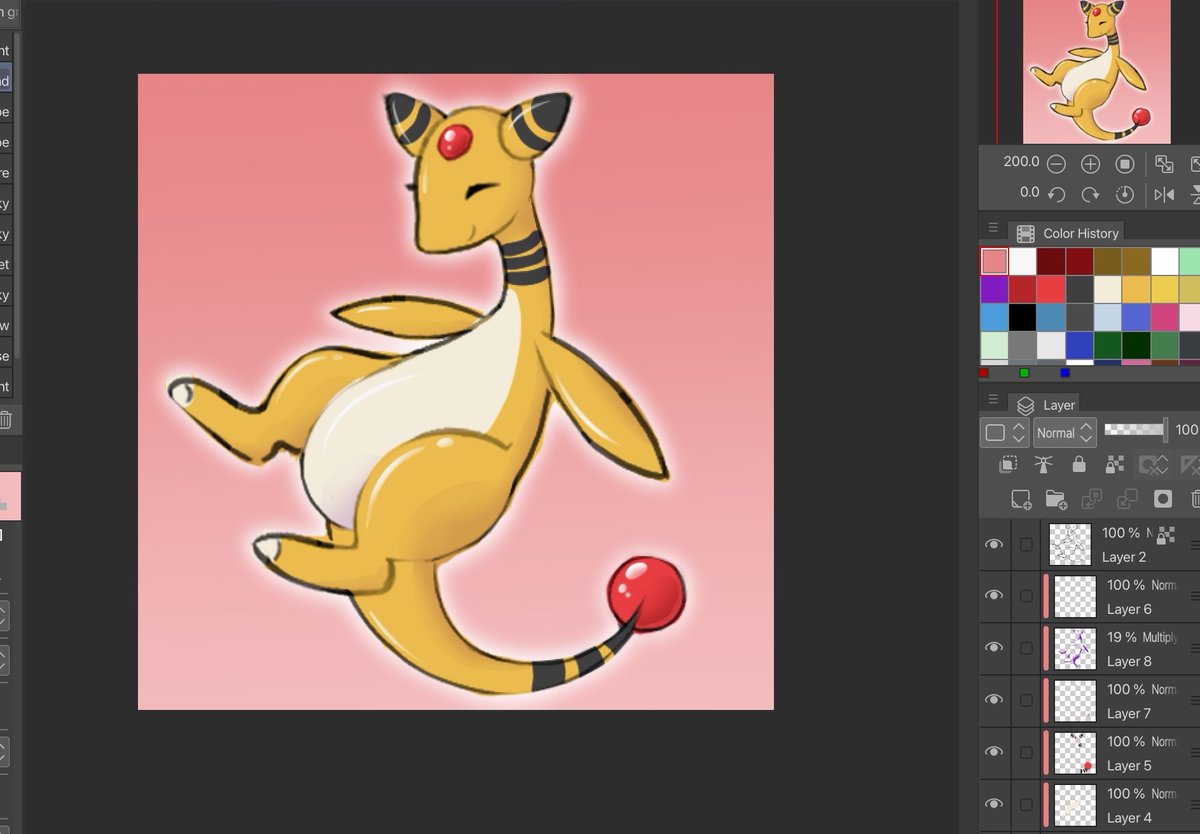Flip canvas horizontally in navigator
This screenshot has width=1200, height=834.
[1164, 194]
